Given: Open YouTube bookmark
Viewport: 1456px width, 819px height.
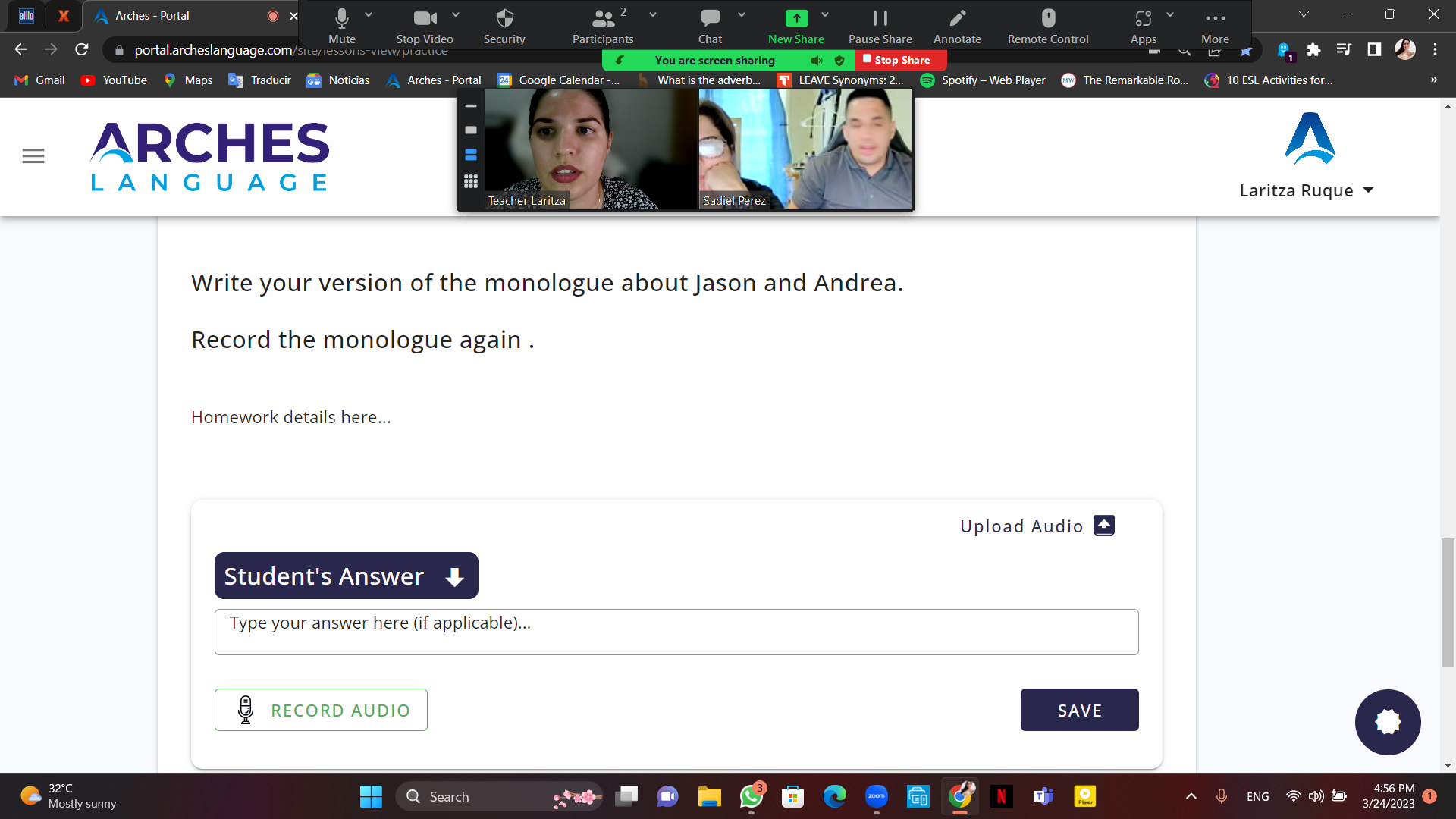Looking at the screenshot, I should click(x=114, y=80).
